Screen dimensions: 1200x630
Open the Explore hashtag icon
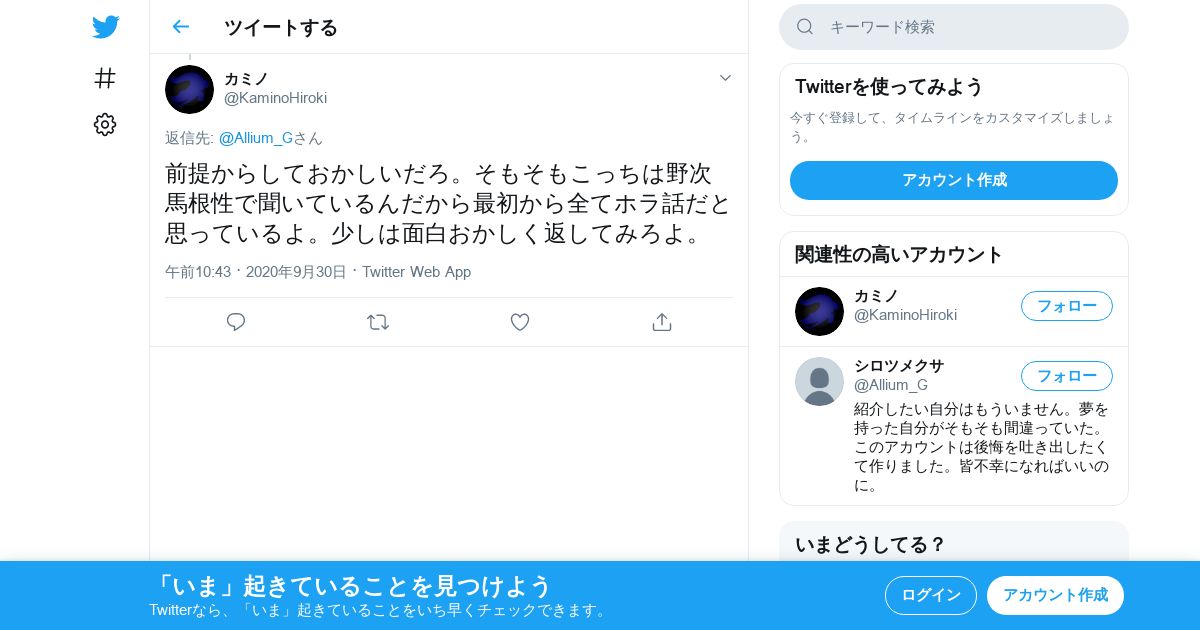click(x=105, y=78)
